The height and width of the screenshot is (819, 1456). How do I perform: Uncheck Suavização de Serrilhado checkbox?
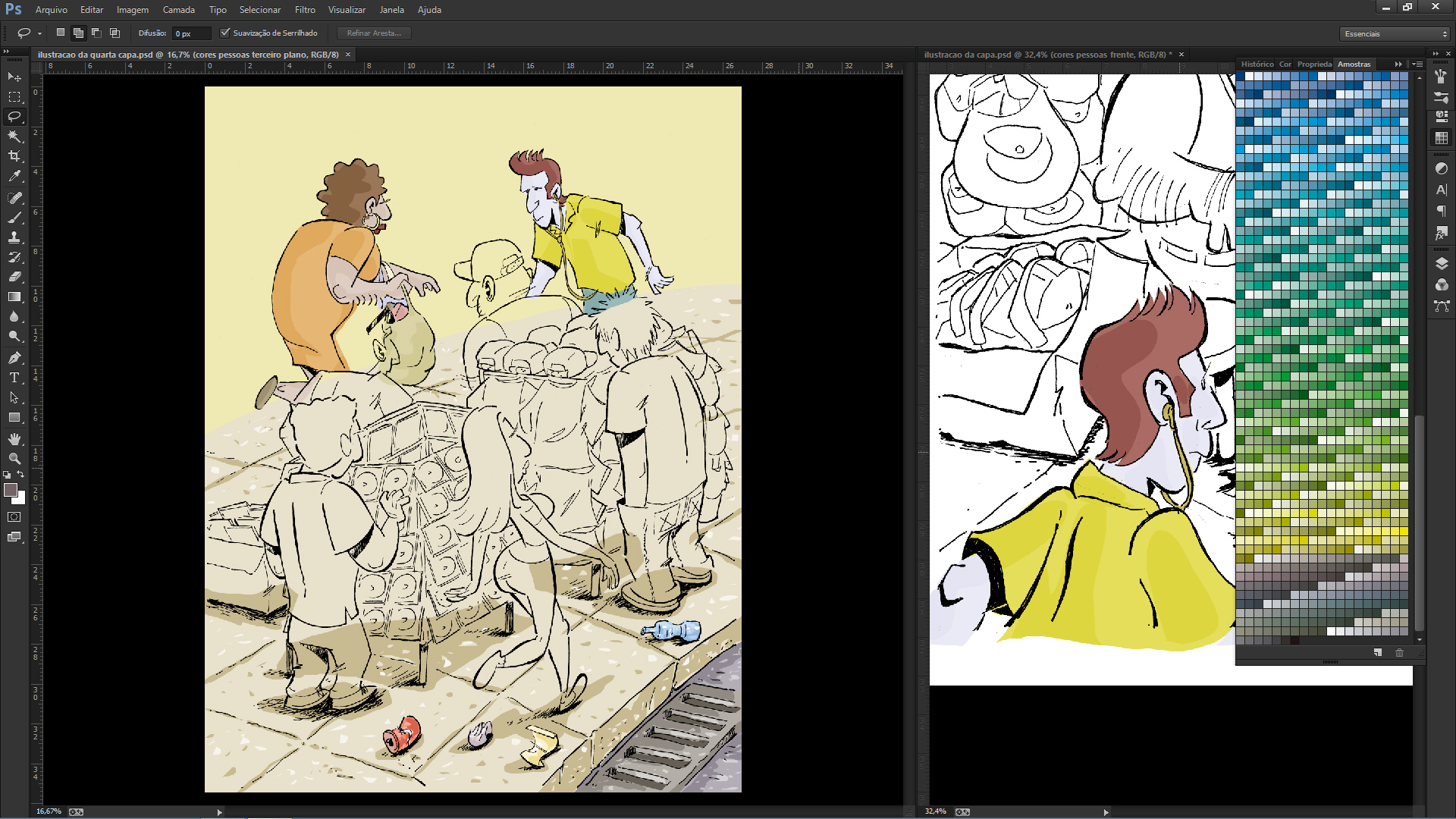(x=225, y=33)
